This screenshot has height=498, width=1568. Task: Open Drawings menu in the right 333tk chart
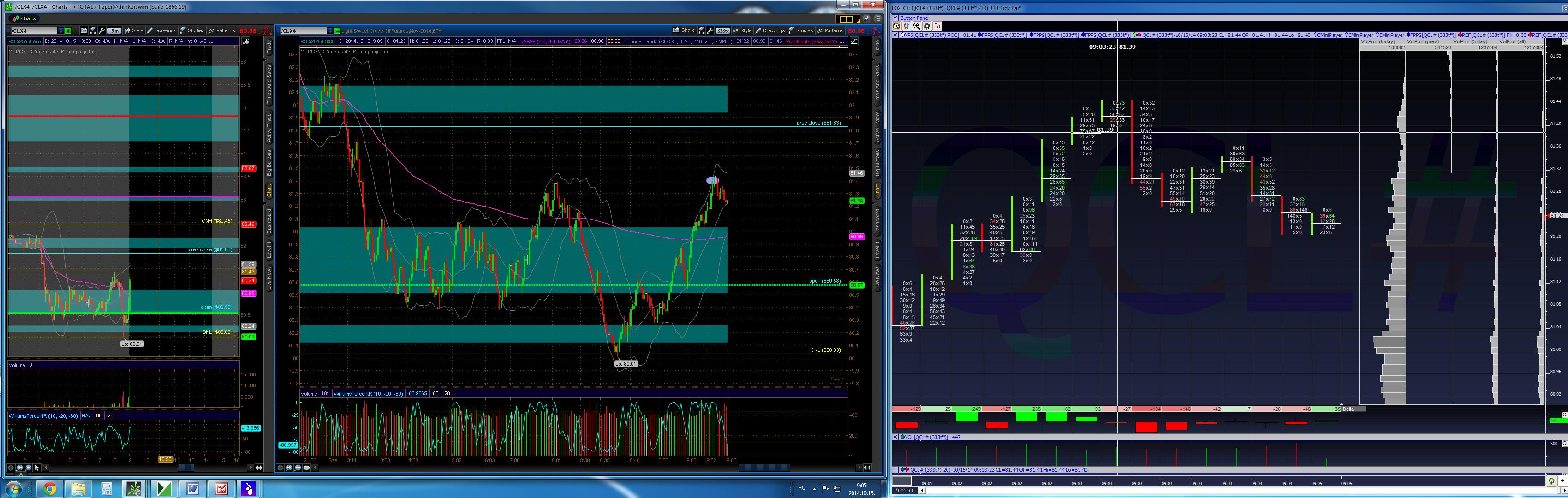tap(770, 30)
